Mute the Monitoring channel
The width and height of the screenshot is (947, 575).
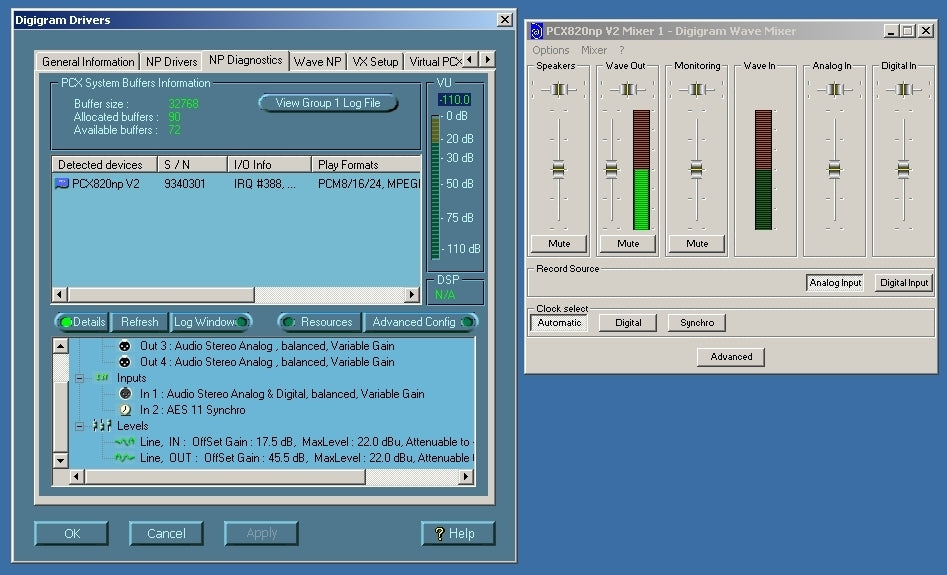tap(696, 243)
